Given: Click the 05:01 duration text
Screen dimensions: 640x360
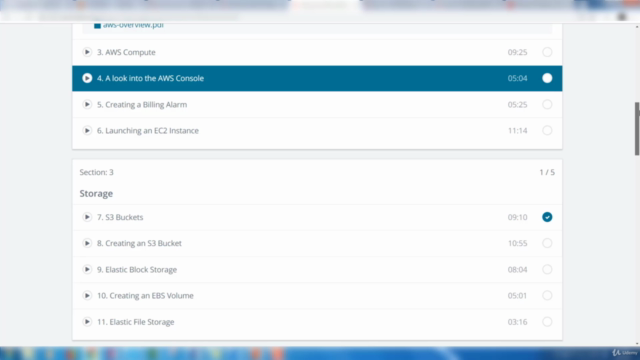Looking at the screenshot, I should tap(517, 296).
